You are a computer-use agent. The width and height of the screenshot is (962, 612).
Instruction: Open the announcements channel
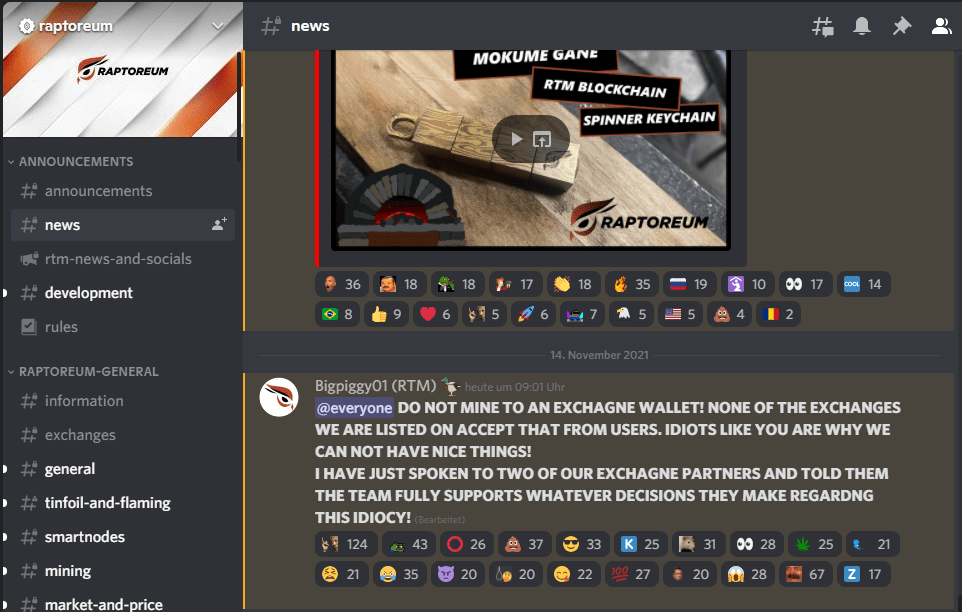pyautogui.click(x=123, y=191)
